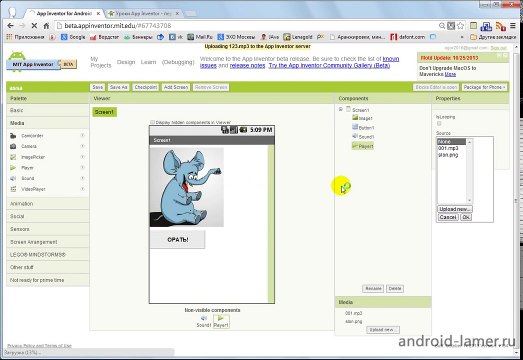The width and height of the screenshot is (523, 360).
Task: Open Package for Phone dropdown
Action: (x=484, y=87)
